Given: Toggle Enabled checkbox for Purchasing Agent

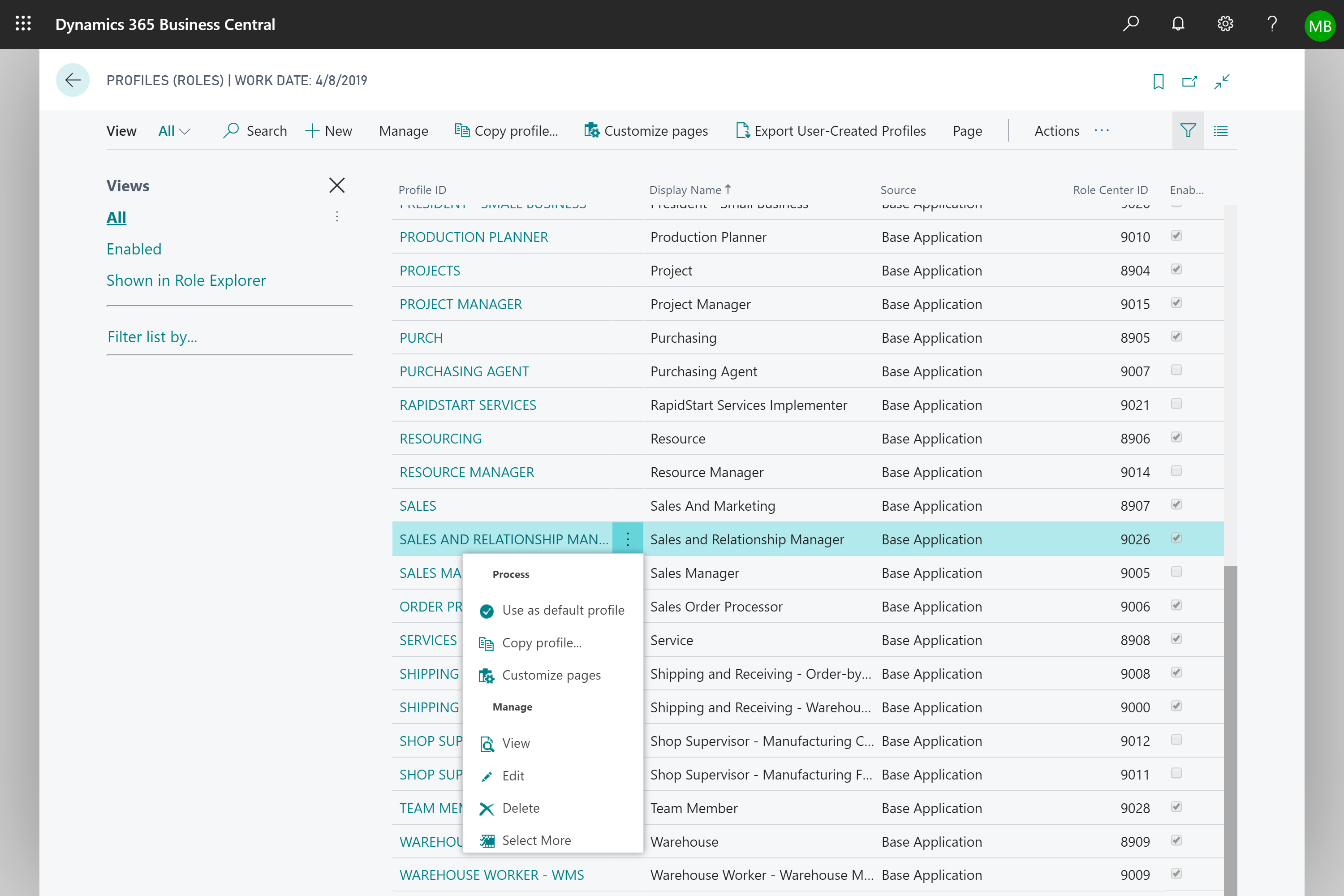Looking at the screenshot, I should click(x=1176, y=370).
